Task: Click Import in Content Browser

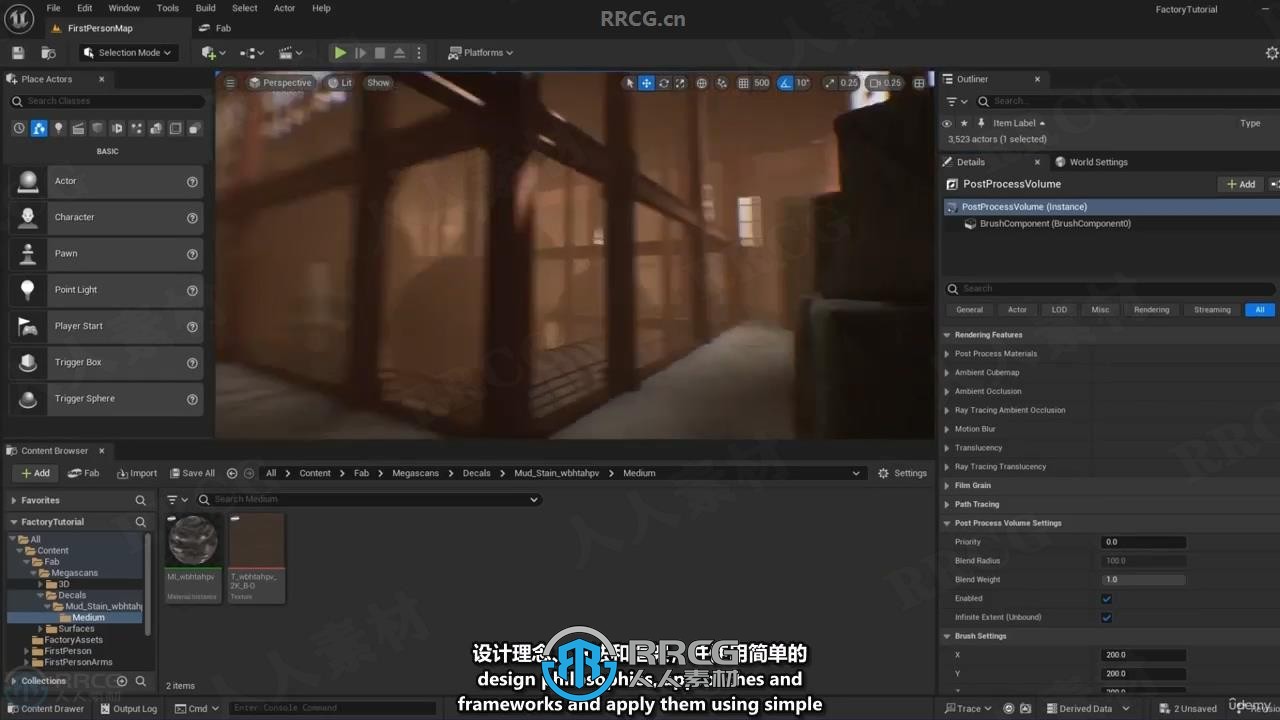Action: [x=137, y=473]
